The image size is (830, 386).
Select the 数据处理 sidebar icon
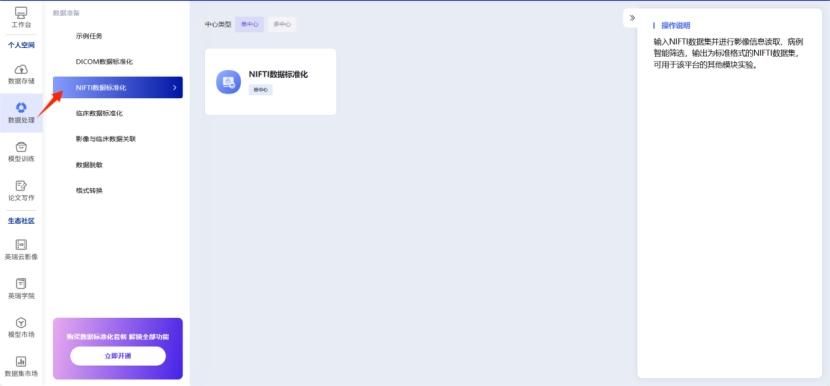click(x=21, y=108)
